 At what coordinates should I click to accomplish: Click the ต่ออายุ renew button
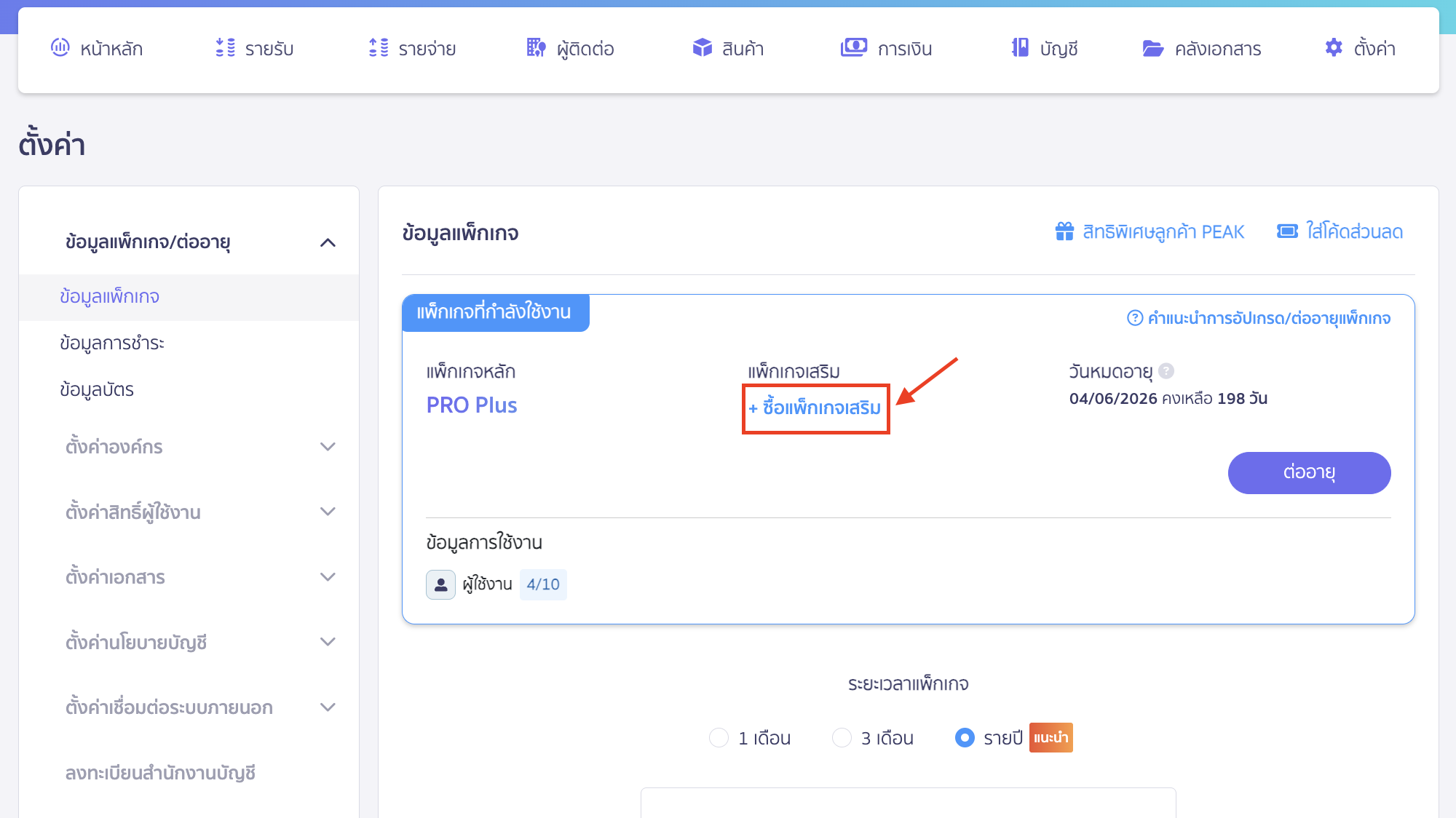point(1308,472)
